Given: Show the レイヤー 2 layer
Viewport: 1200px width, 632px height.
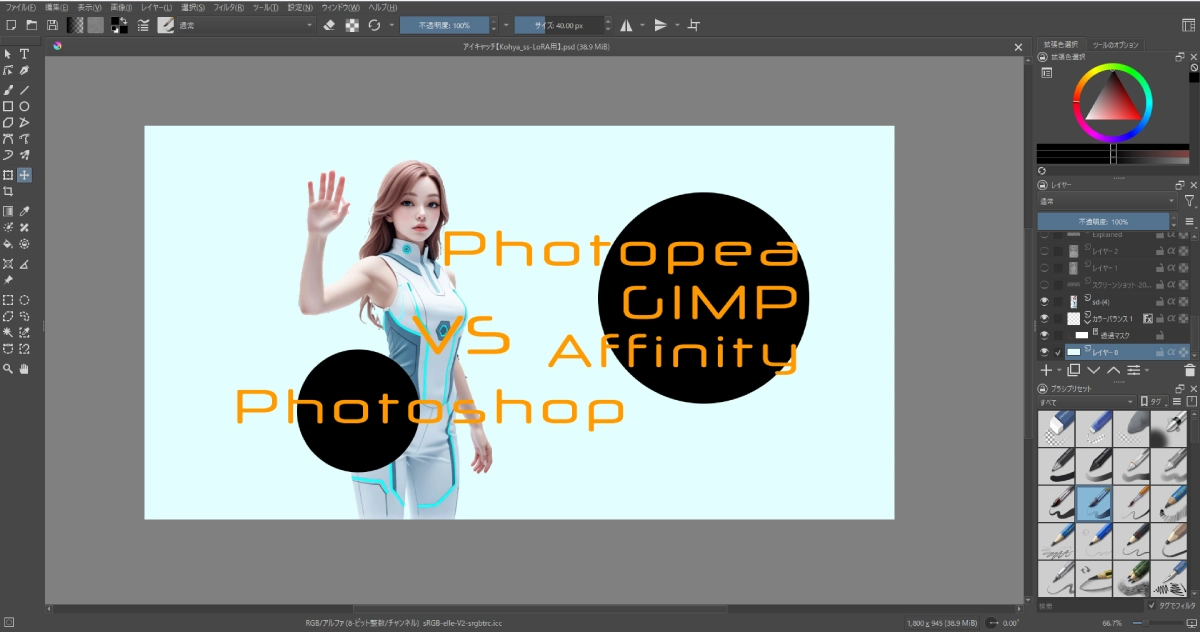Looking at the screenshot, I should tap(1044, 251).
